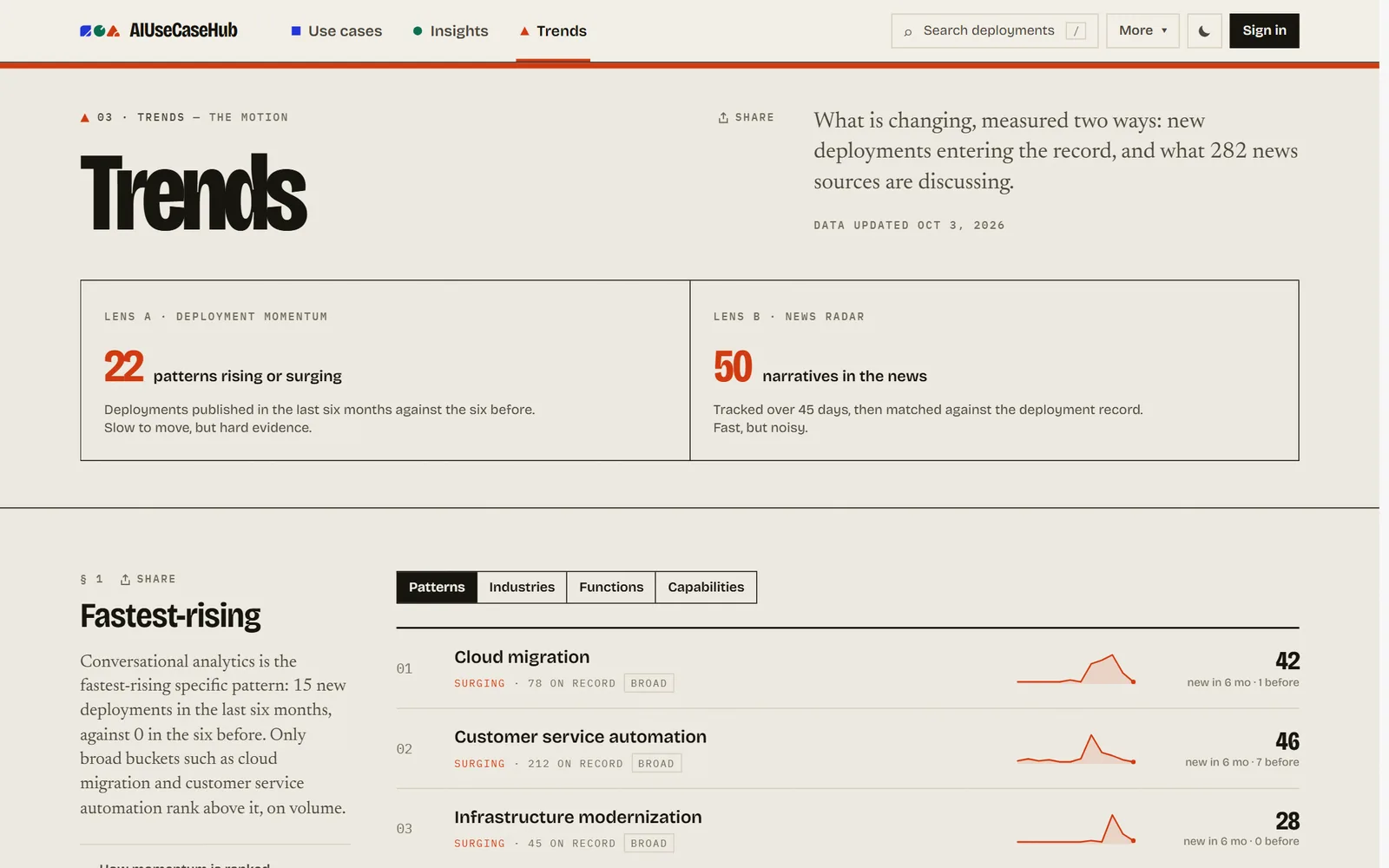Screen dimensions: 1389x868
Task: Click the Lens A Deployment Momentum card
Action: point(385,370)
